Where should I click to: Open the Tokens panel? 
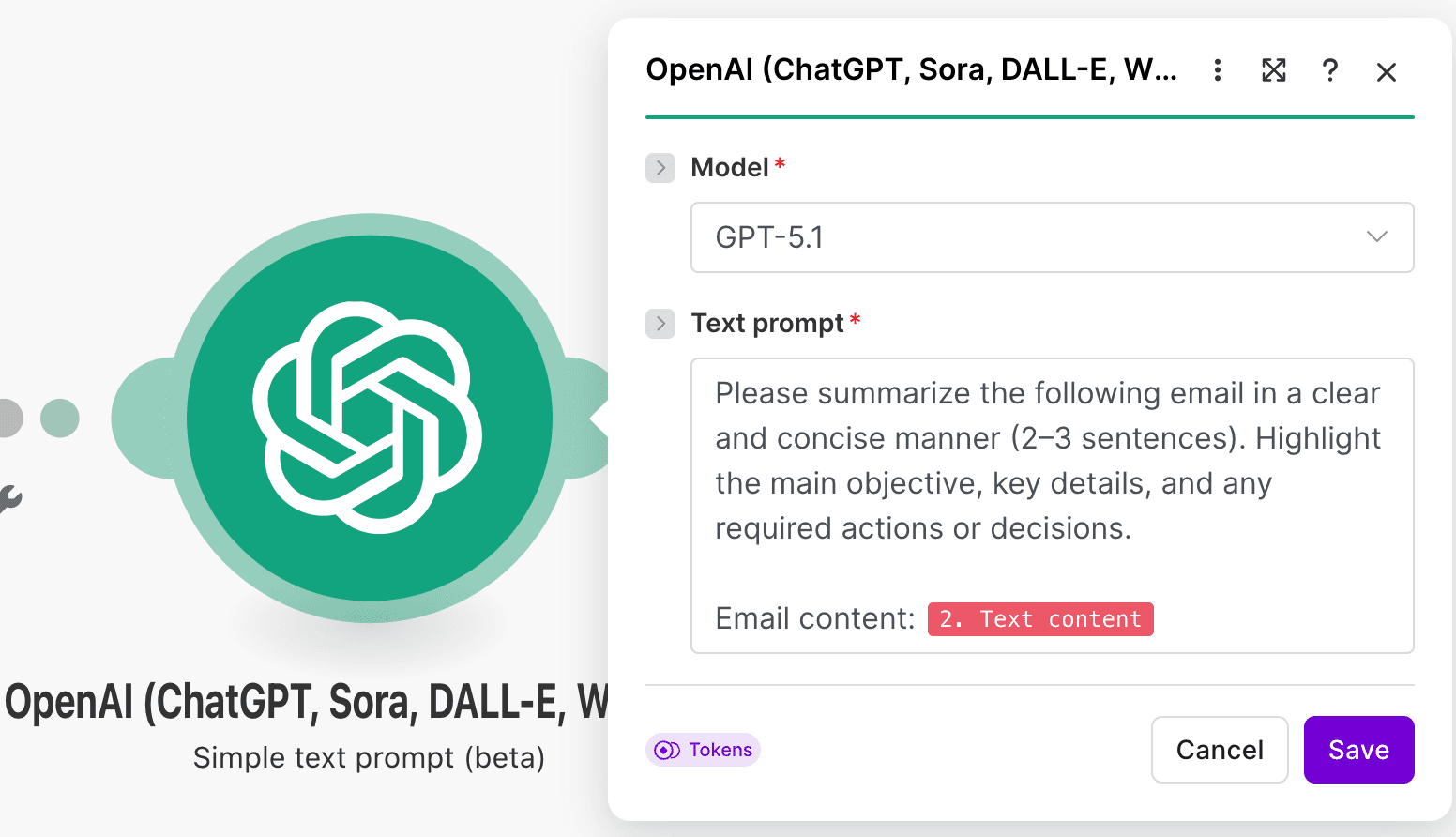702,749
